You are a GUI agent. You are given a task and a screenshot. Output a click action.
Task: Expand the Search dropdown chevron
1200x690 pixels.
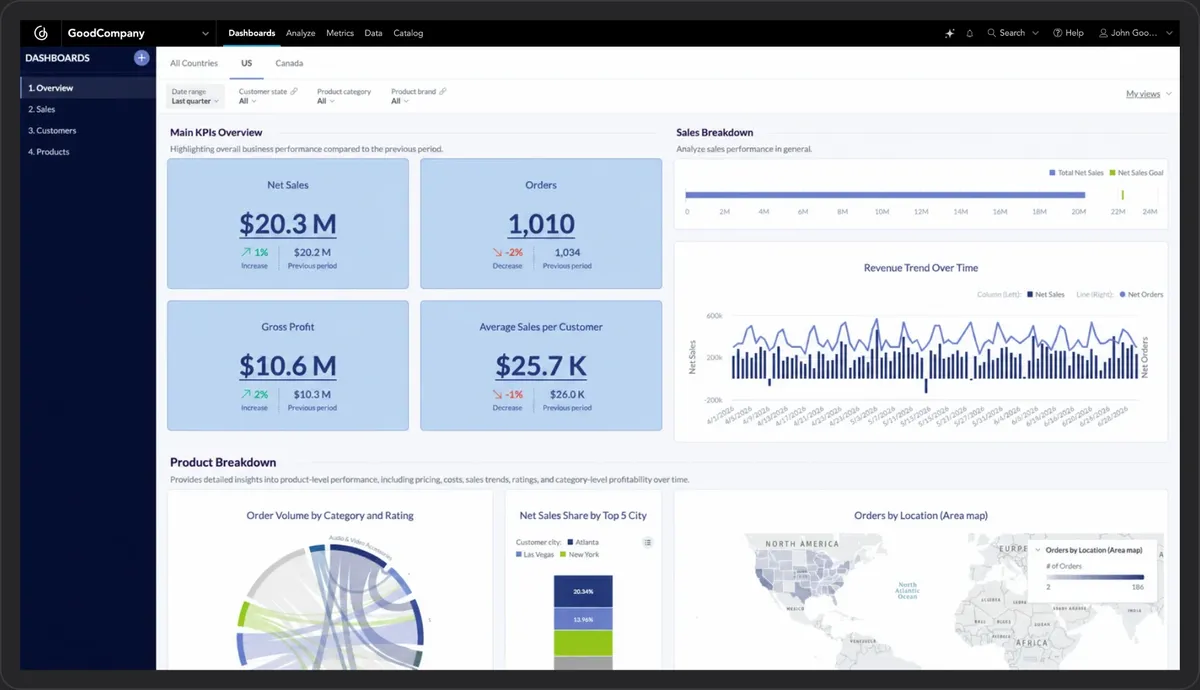[1035, 33]
